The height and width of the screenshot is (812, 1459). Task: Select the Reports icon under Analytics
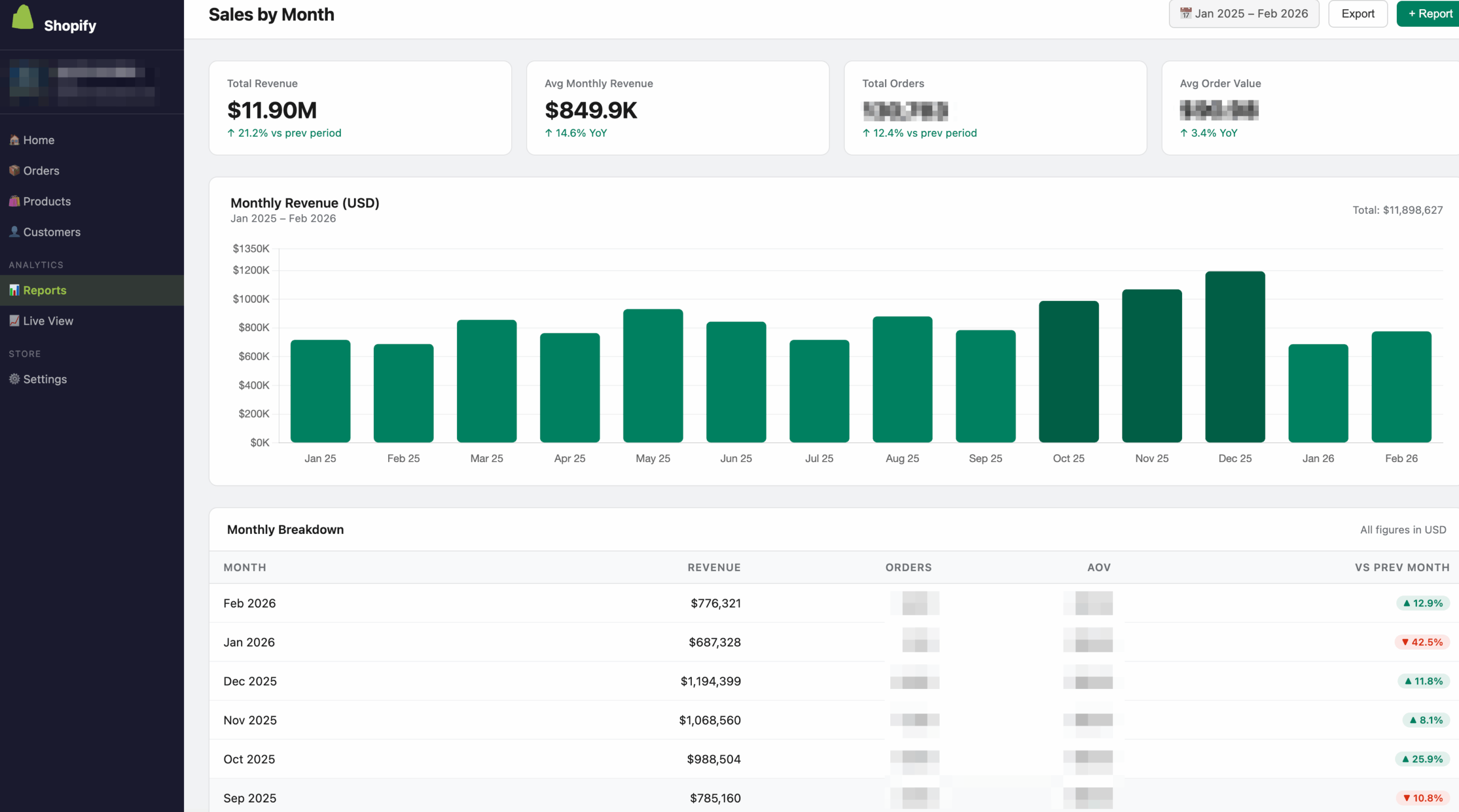[x=14, y=290]
